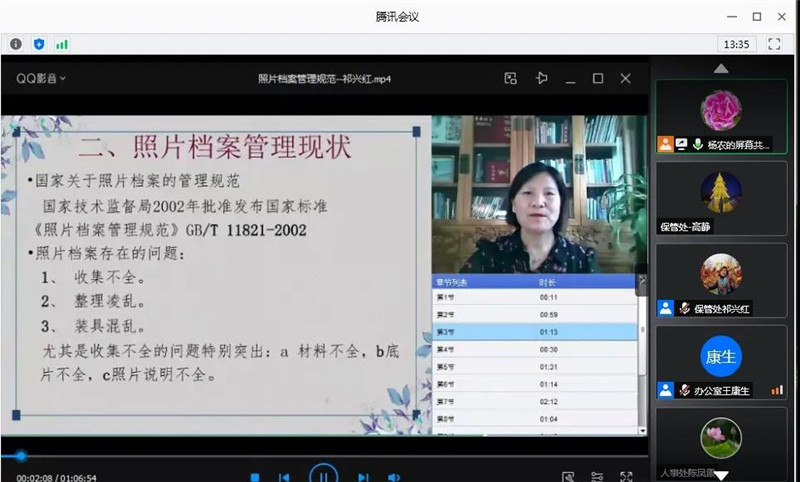The width and height of the screenshot is (800, 482).
Task: Click orange signal bars on 办公室王康生 tile
Action: 777,390
